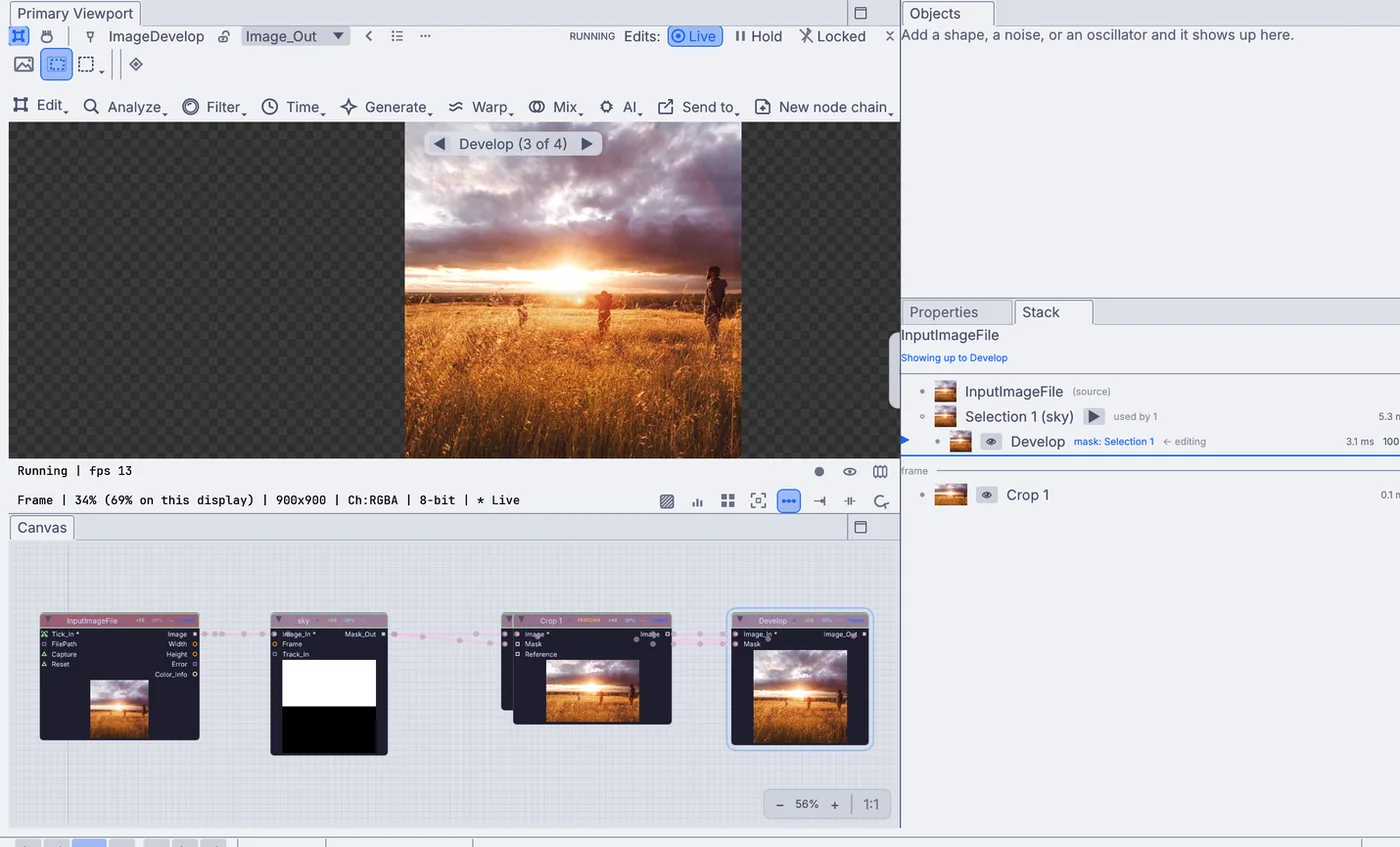The image size is (1400, 847).
Task: Play the Selection 1 (sky) mask
Action: pos(1094,416)
